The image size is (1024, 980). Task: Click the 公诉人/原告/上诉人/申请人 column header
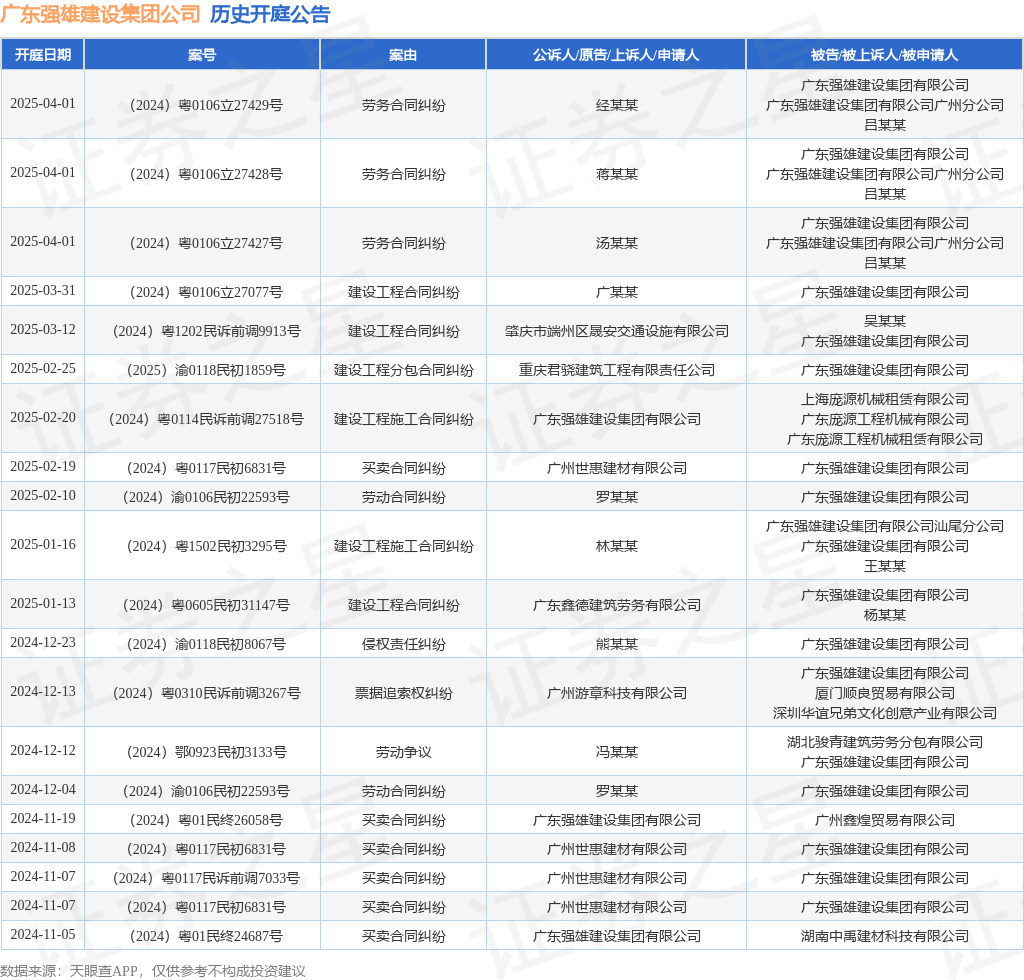(x=616, y=55)
